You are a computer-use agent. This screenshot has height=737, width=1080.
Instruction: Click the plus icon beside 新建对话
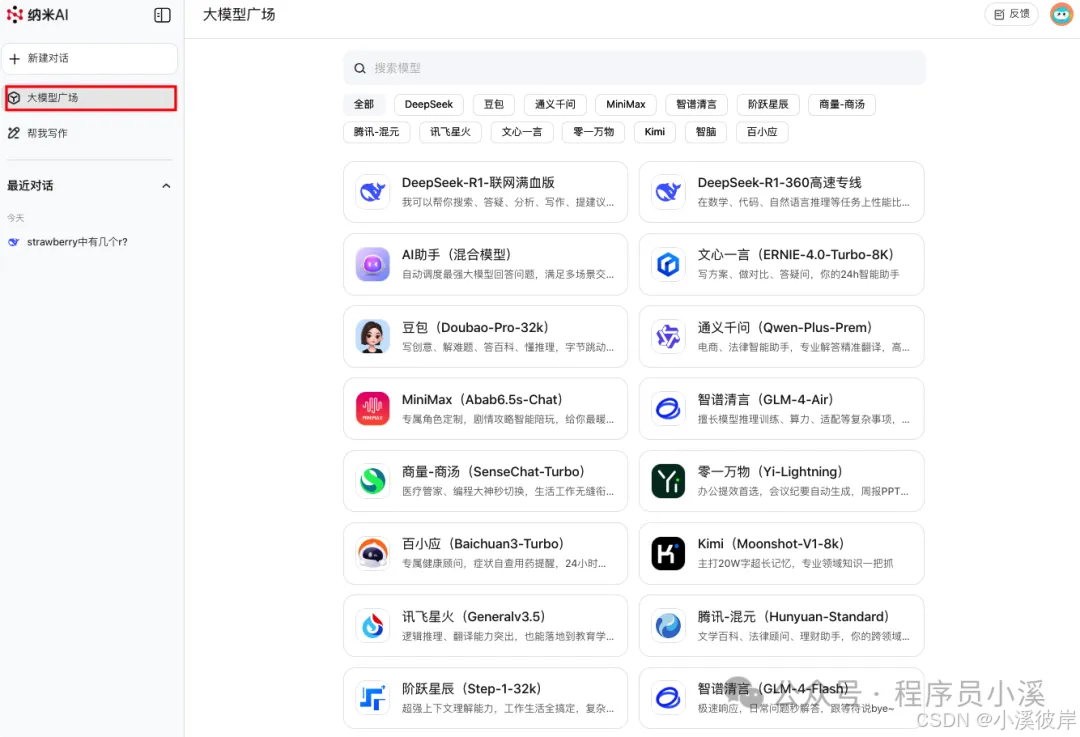pyautogui.click(x=14, y=59)
